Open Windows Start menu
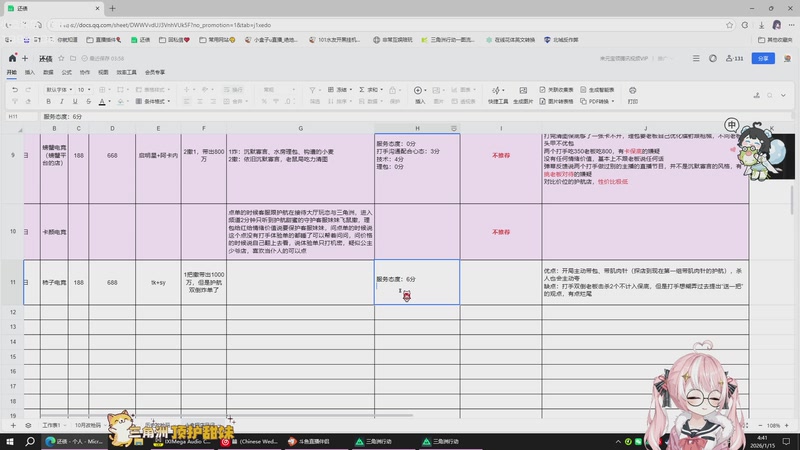This screenshot has height=450, width=800. point(10,441)
